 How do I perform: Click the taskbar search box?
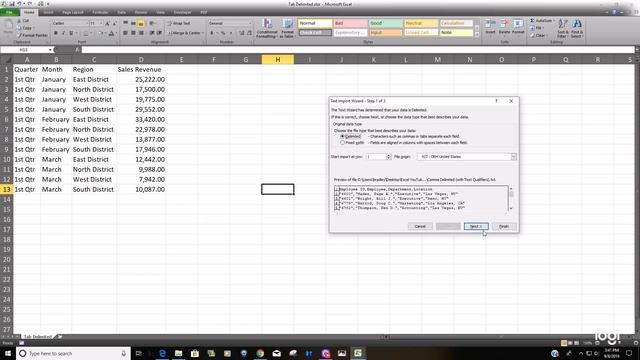73,353
